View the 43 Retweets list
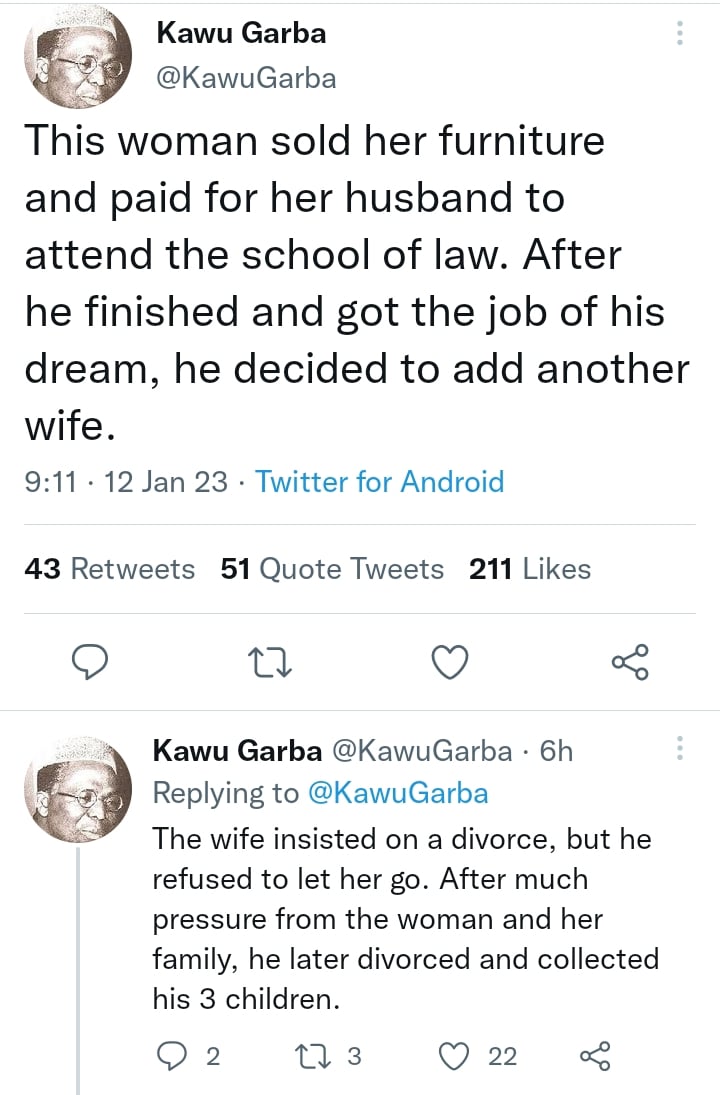This screenshot has width=720, height=1095. [x=109, y=569]
